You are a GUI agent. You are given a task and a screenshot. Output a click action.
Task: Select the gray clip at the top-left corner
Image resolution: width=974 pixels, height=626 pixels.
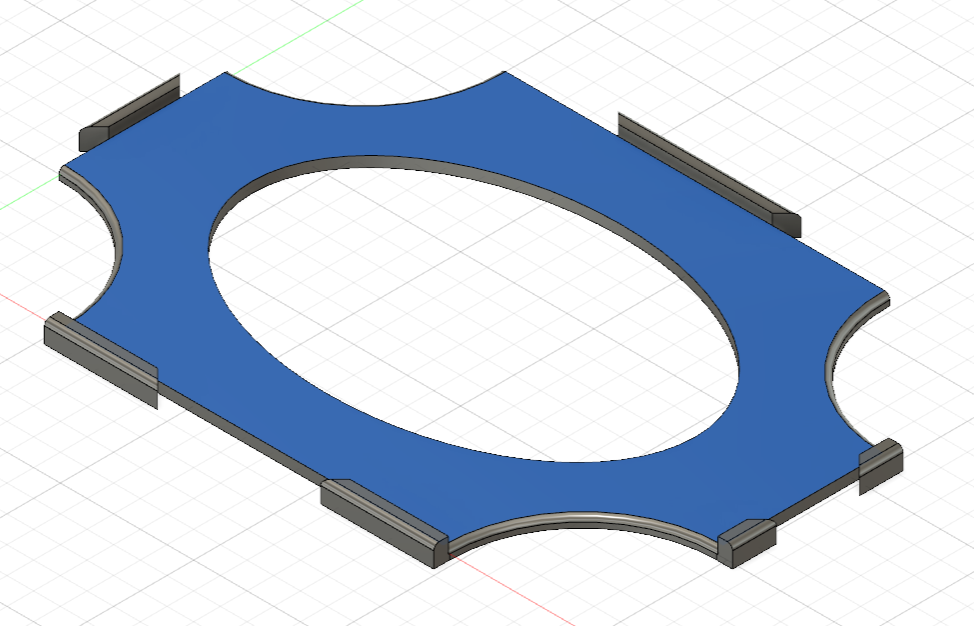(130, 112)
